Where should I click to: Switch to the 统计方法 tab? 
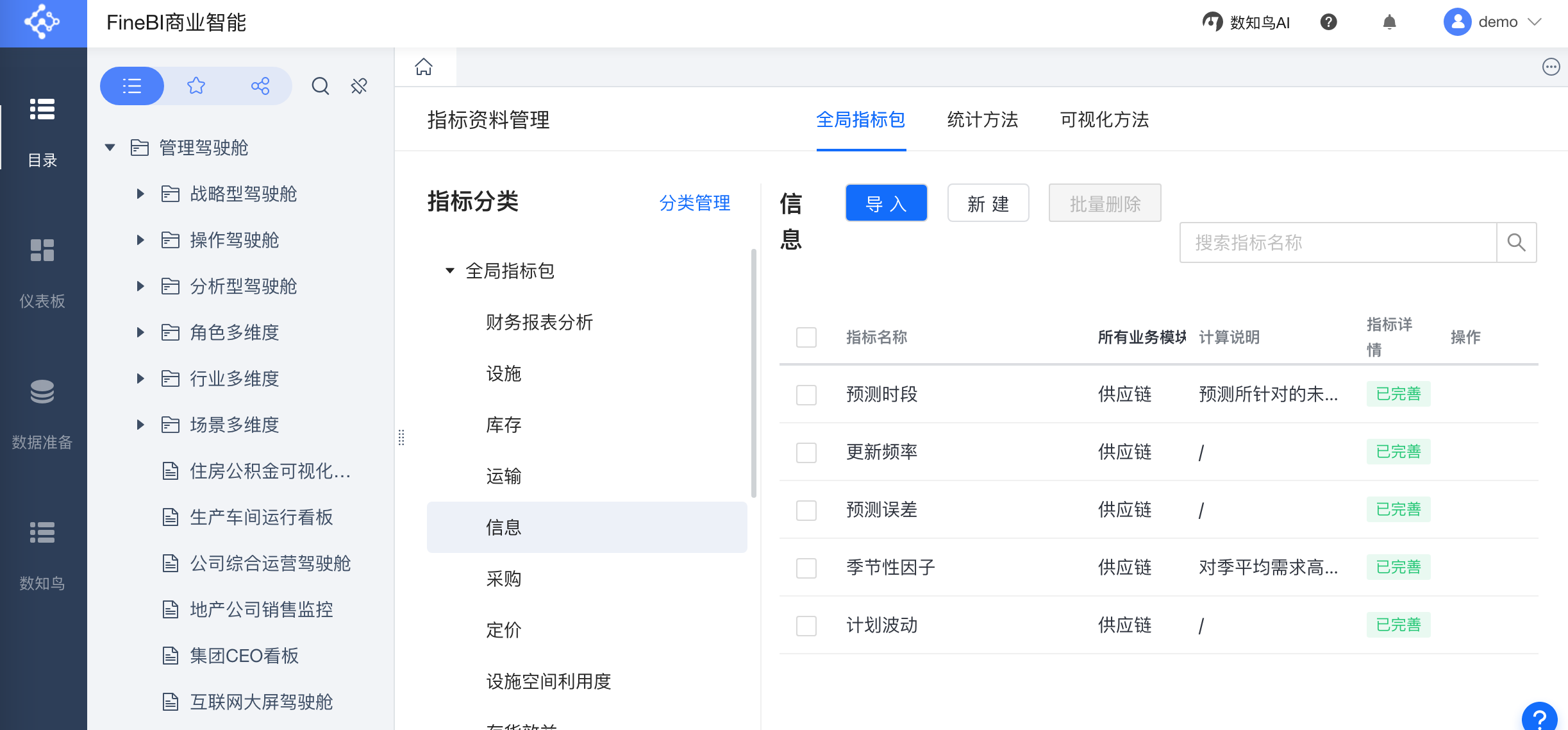[x=982, y=120]
